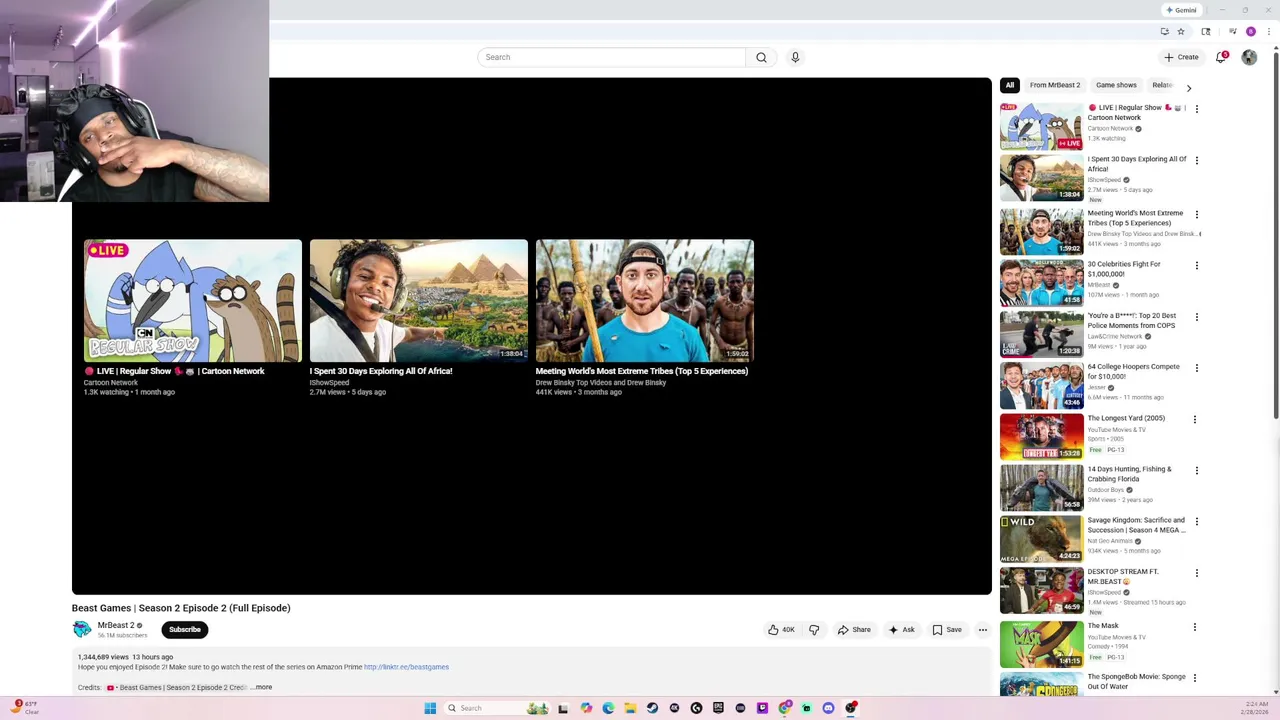The height and width of the screenshot is (720, 1280).
Task: Open options for Top 20 Police Moments video
Action: coord(1197,317)
